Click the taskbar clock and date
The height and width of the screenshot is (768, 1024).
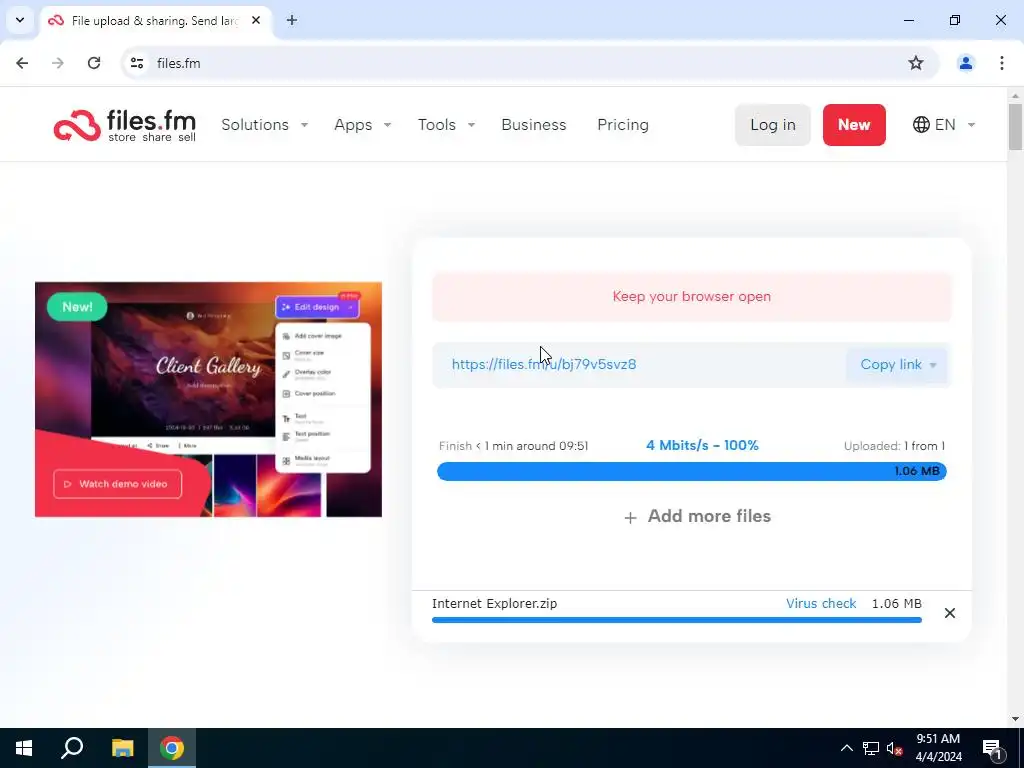(x=938, y=748)
